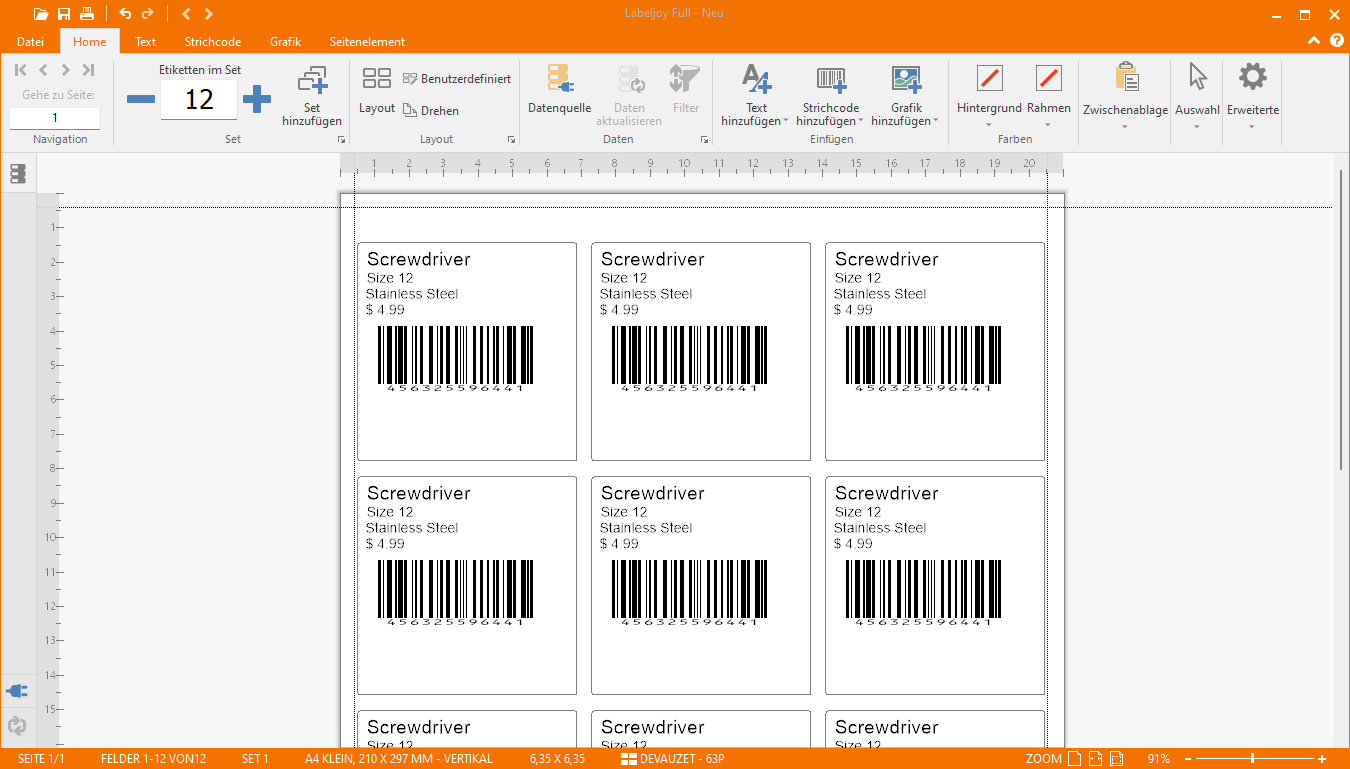Image resolution: width=1350 pixels, height=769 pixels.
Task: Click the plug connection icon in the left sidebar
Action: coord(17,691)
